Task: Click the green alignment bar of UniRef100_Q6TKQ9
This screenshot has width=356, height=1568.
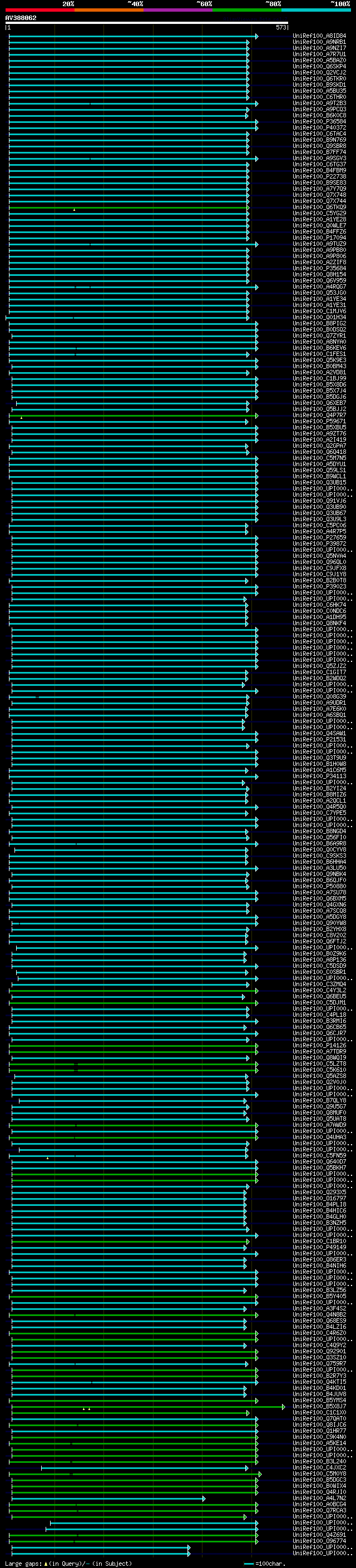Action: pos(128,207)
